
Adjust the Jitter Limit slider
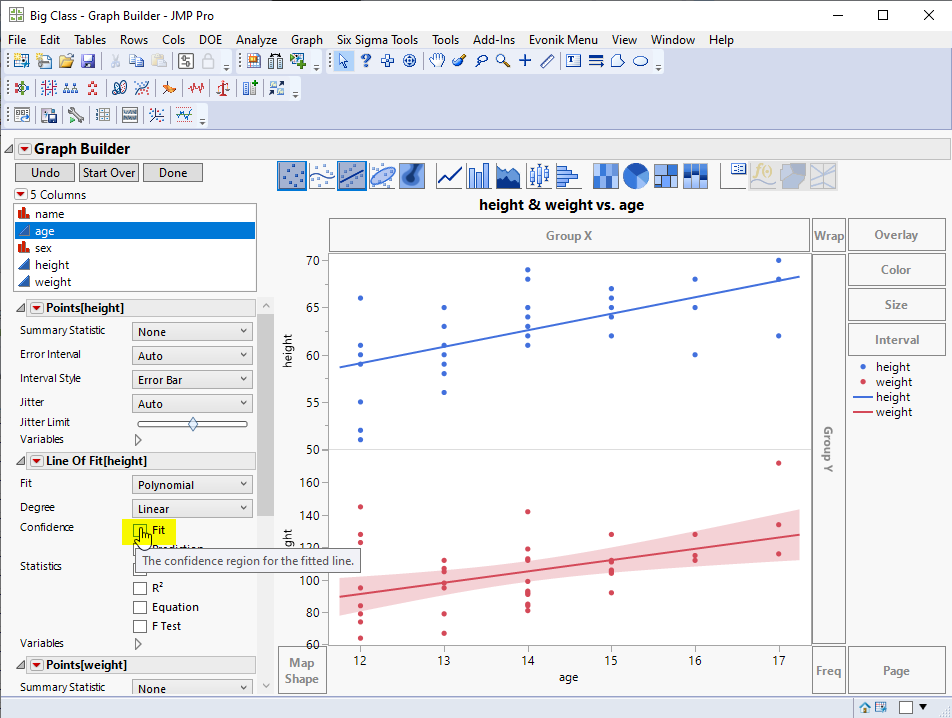tap(192, 423)
